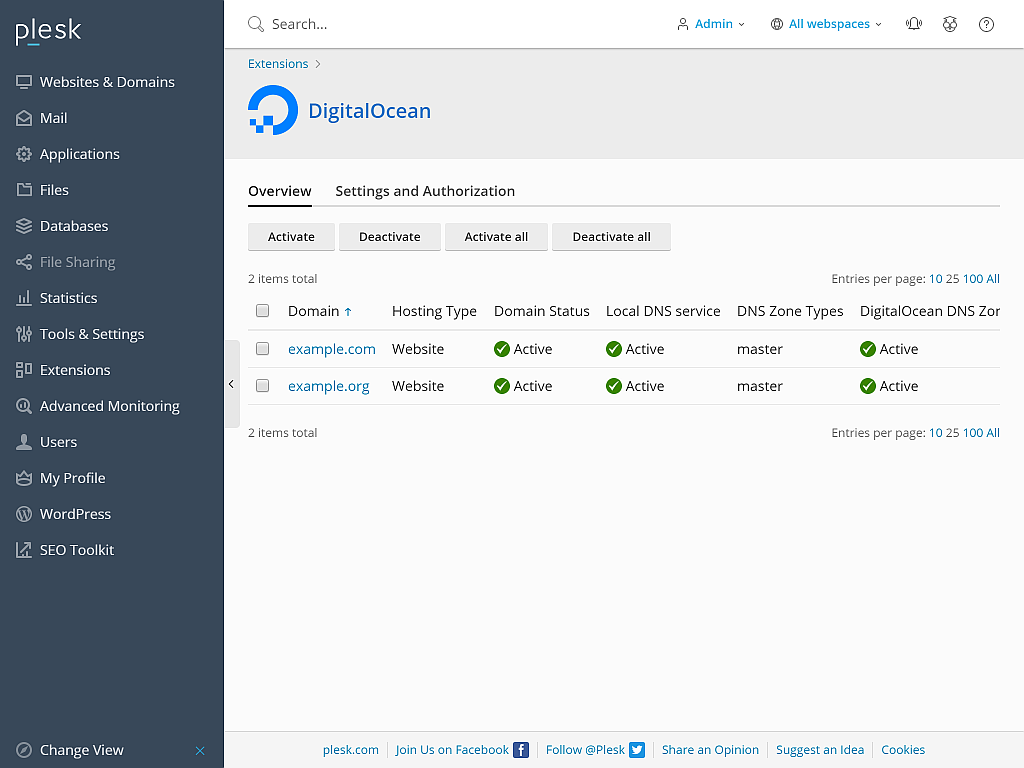Select the Databases sidebar icon
1024x768 pixels.
[x=24, y=226]
